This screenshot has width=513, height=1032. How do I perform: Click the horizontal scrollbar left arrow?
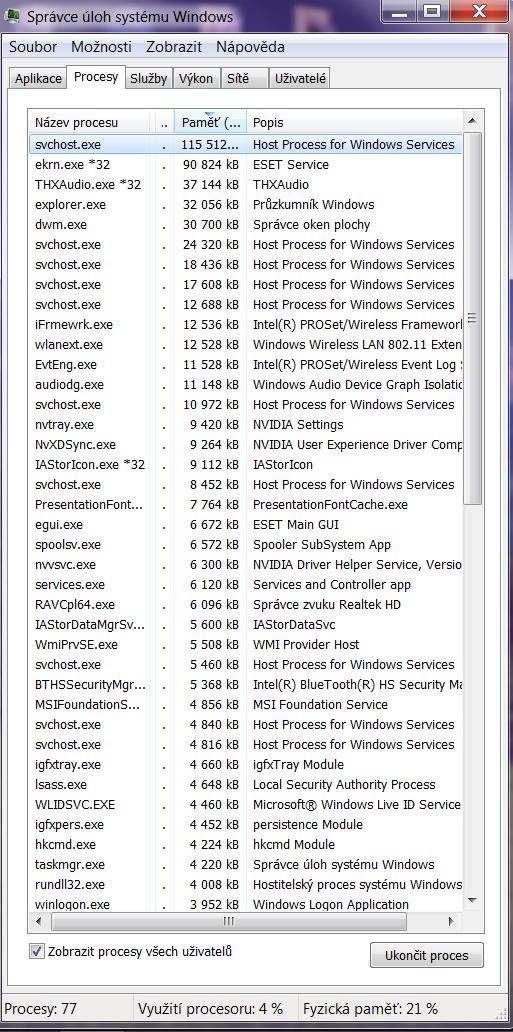click(x=39, y=921)
